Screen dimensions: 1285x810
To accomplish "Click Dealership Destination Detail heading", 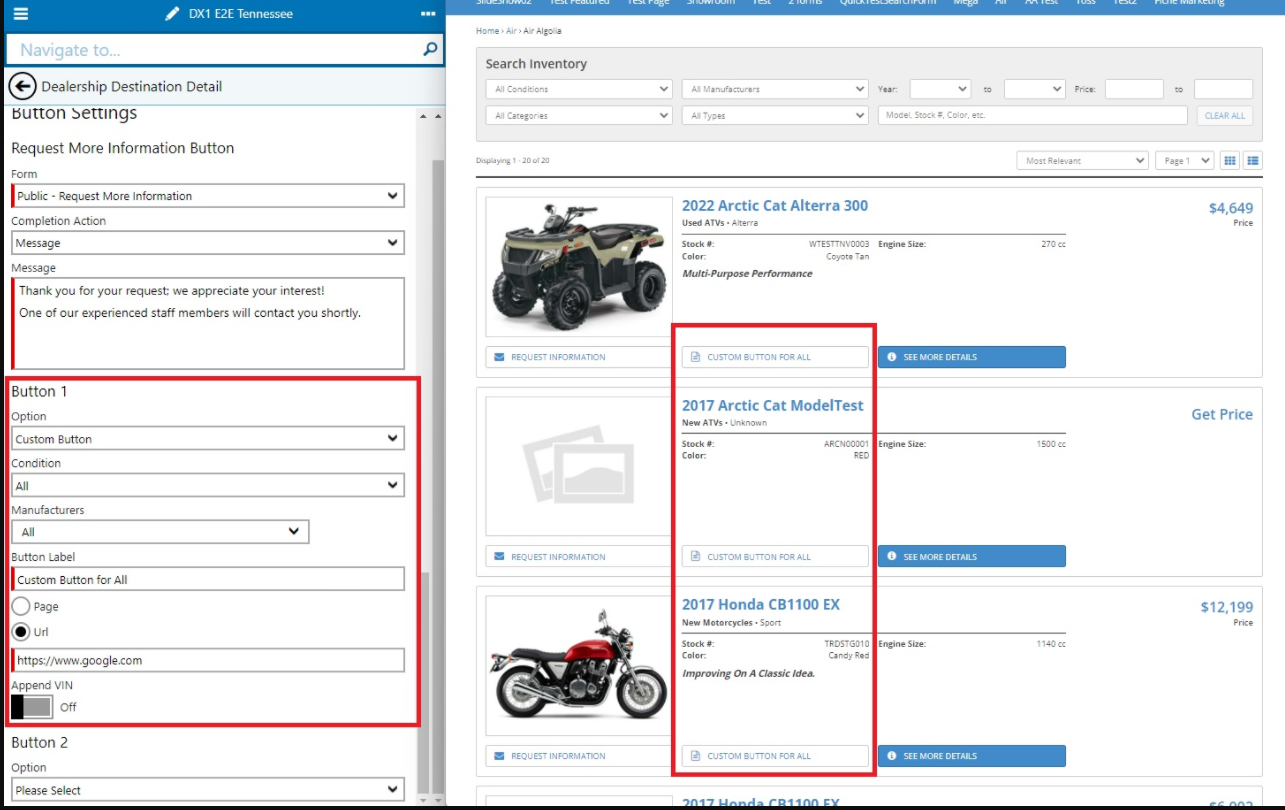I will coord(132,86).
